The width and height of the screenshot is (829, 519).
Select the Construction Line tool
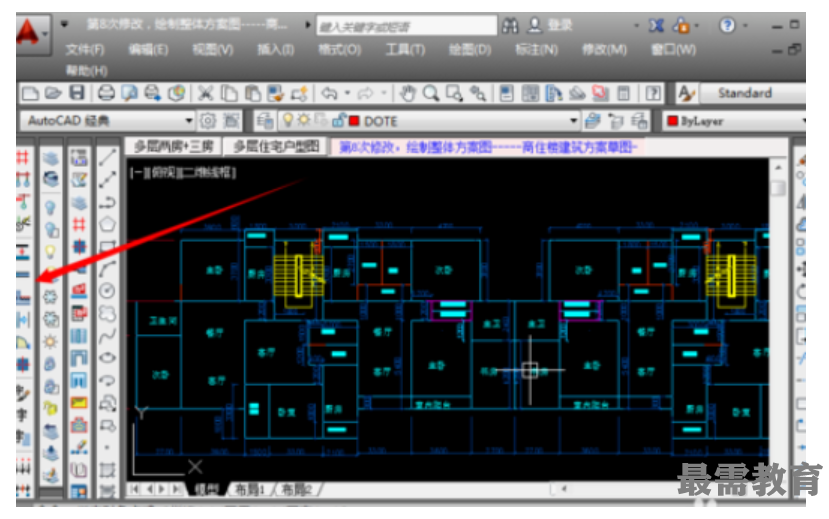tap(108, 180)
